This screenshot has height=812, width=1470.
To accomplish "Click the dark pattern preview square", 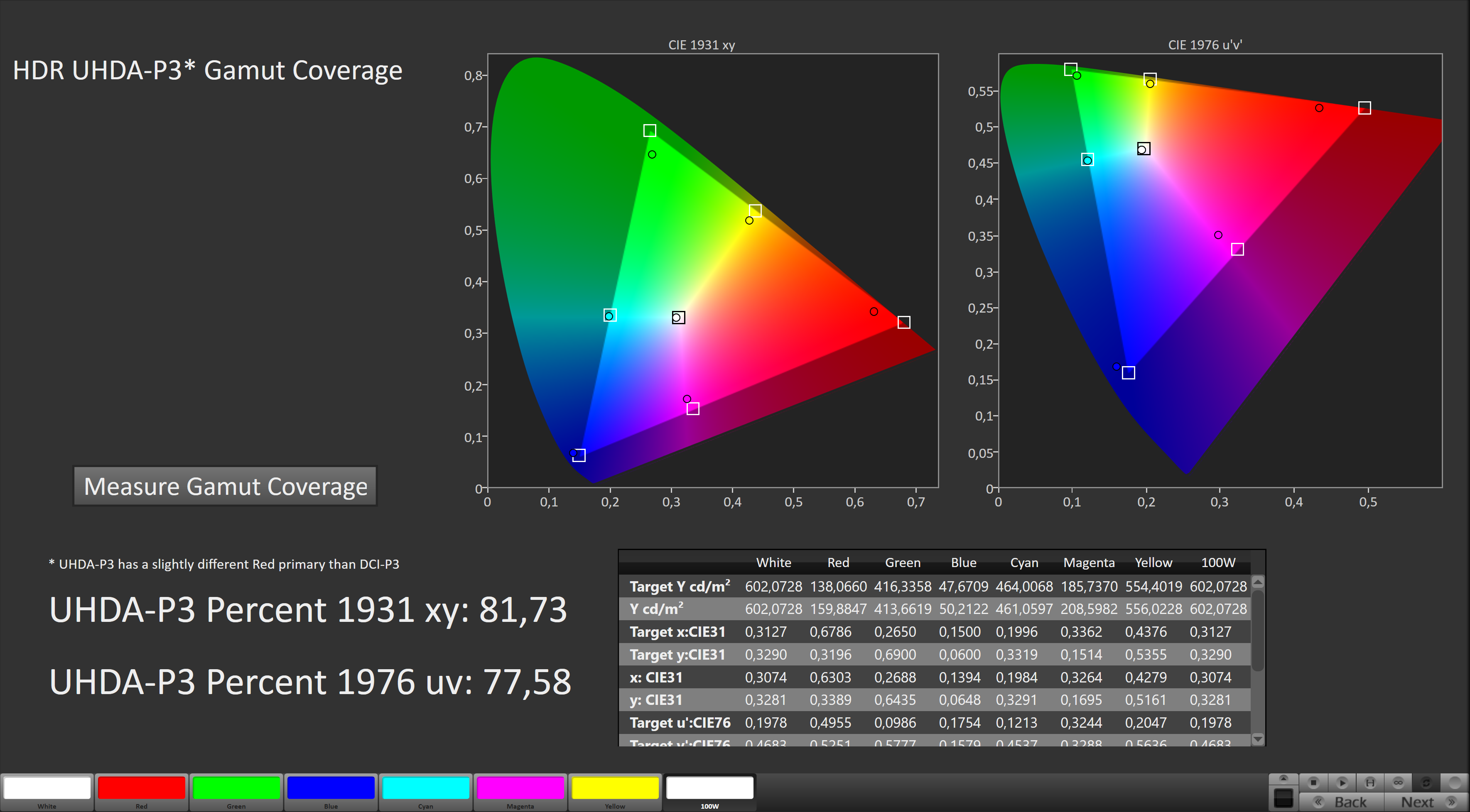I will pyautogui.click(x=1283, y=798).
